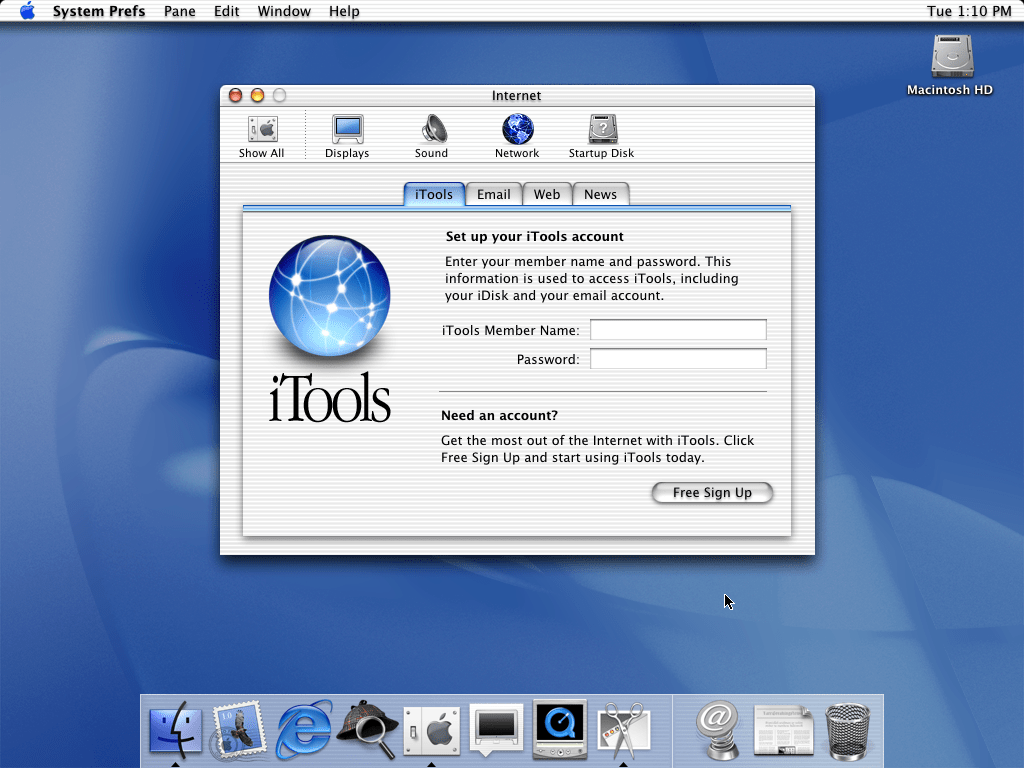1024x768 pixels.
Task: Click the iTools Member Name field
Action: [679, 330]
